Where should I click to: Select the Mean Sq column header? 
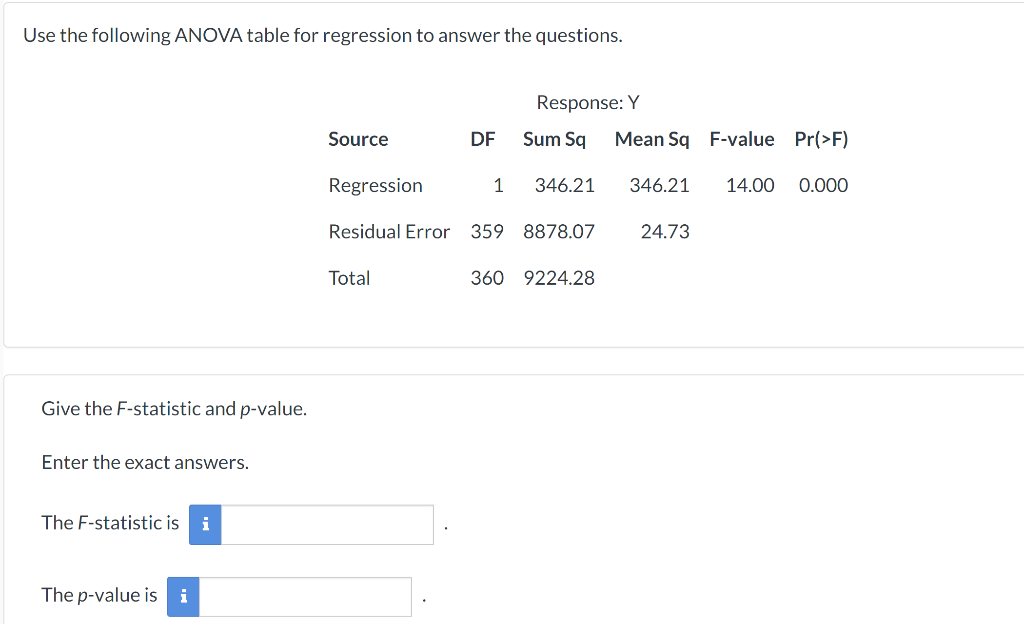[652, 139]
